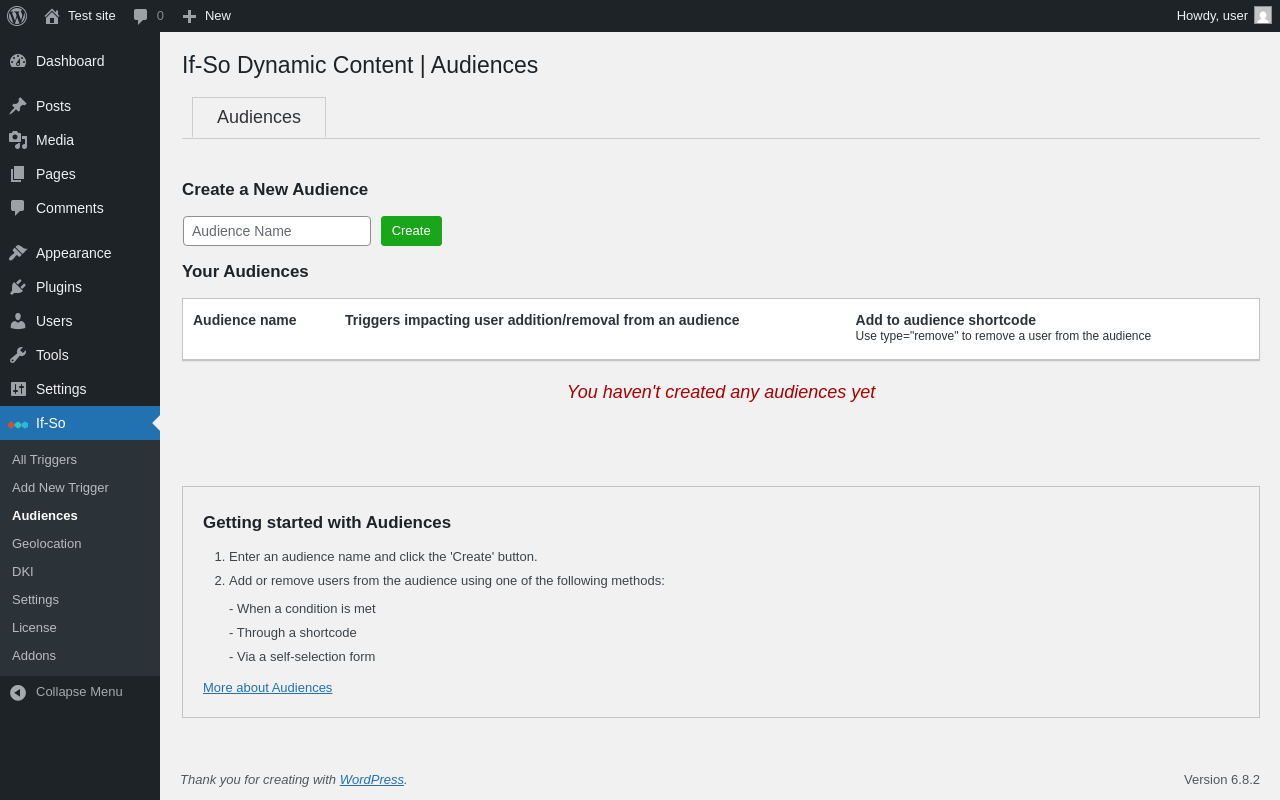Image resolution: width=1280 pixels, height=800 pixels.
Task: Click the If-So colored dots icon
Action: tap(18, 424)
